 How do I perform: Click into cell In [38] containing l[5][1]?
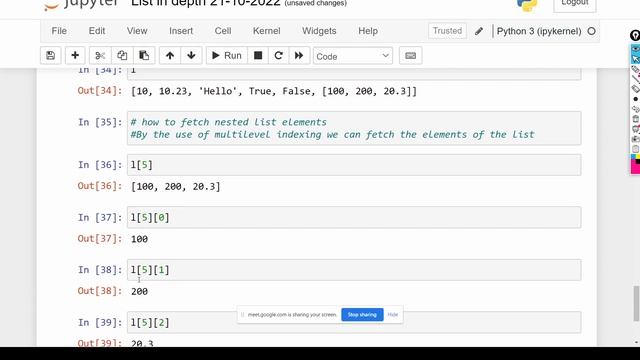(x=354, y=270)
